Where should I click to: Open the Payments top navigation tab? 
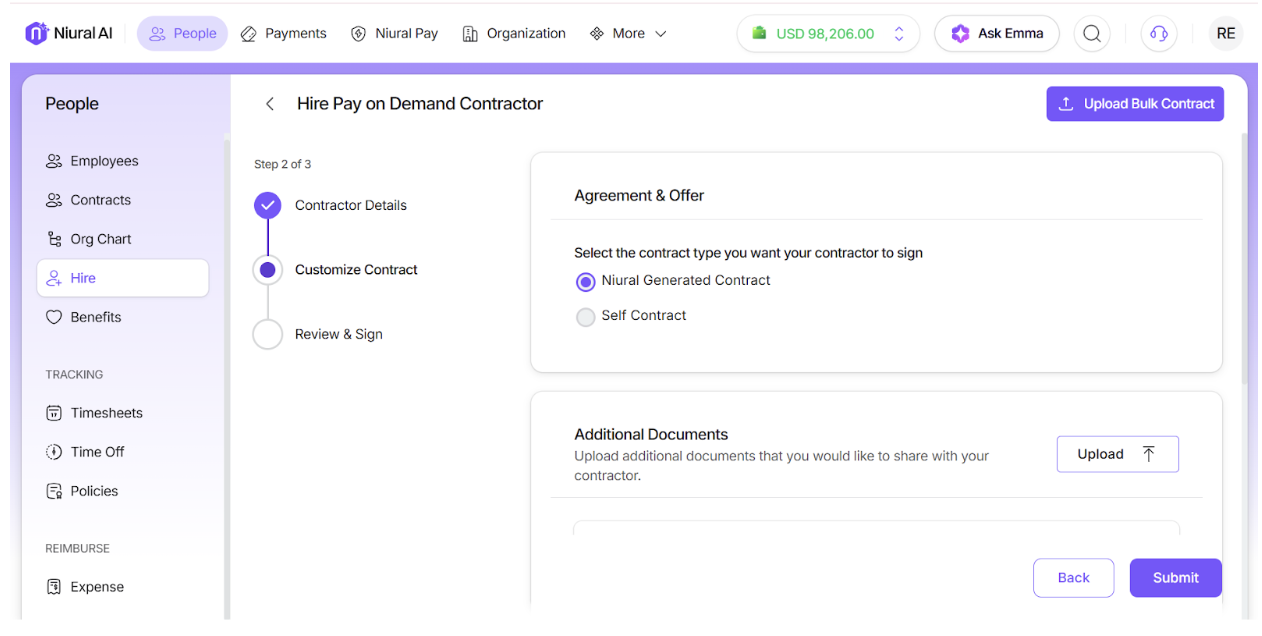pyautogui.click(x=284, y=33)
